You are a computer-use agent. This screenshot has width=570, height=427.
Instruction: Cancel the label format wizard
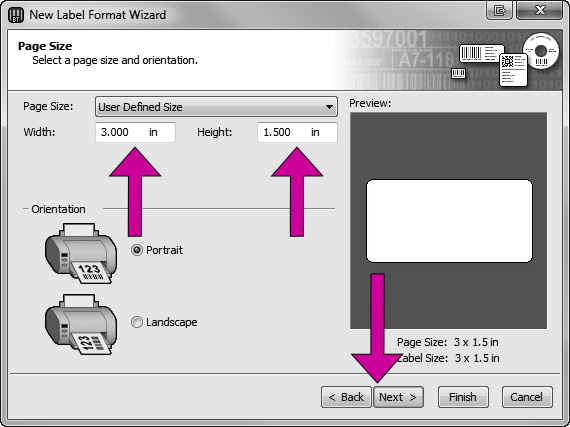pyautogui.click(x=527, y=397)
